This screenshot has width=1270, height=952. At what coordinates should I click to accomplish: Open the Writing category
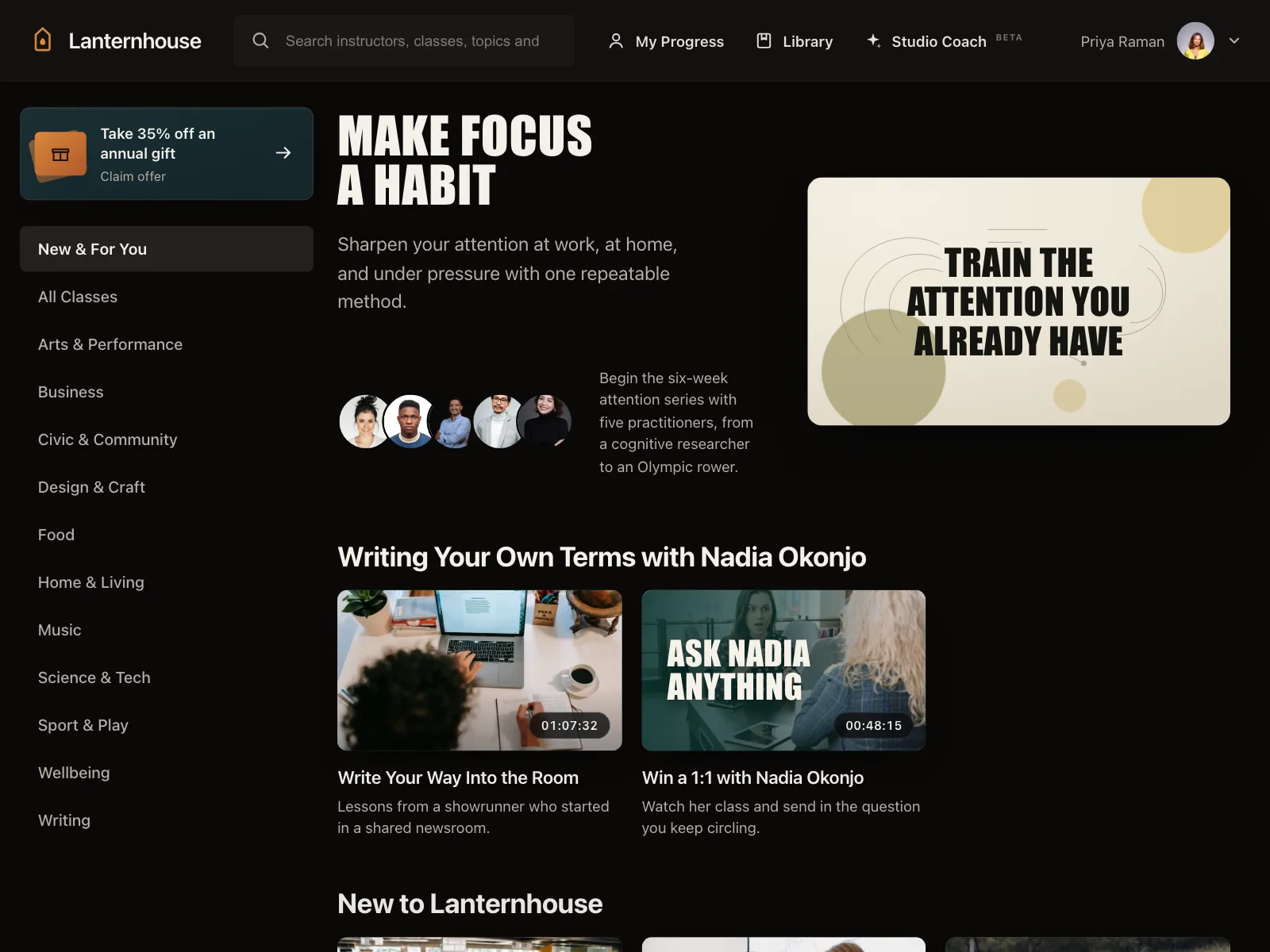(167, 820)
